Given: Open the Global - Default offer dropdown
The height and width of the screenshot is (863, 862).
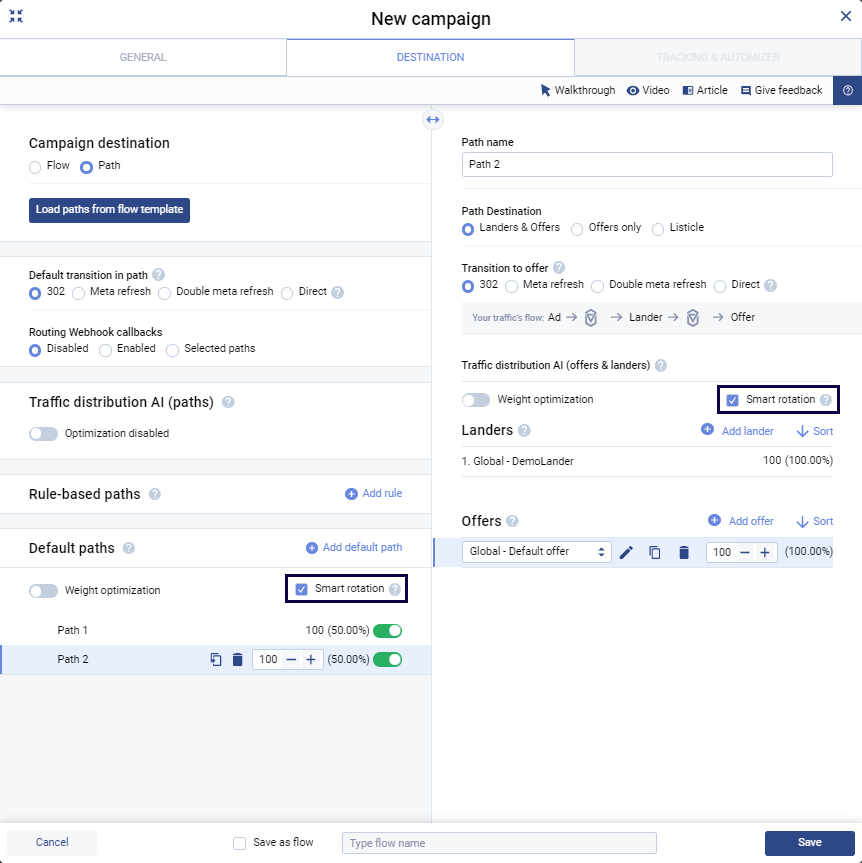Looking at the screenshot, I should tap(536, 552).
